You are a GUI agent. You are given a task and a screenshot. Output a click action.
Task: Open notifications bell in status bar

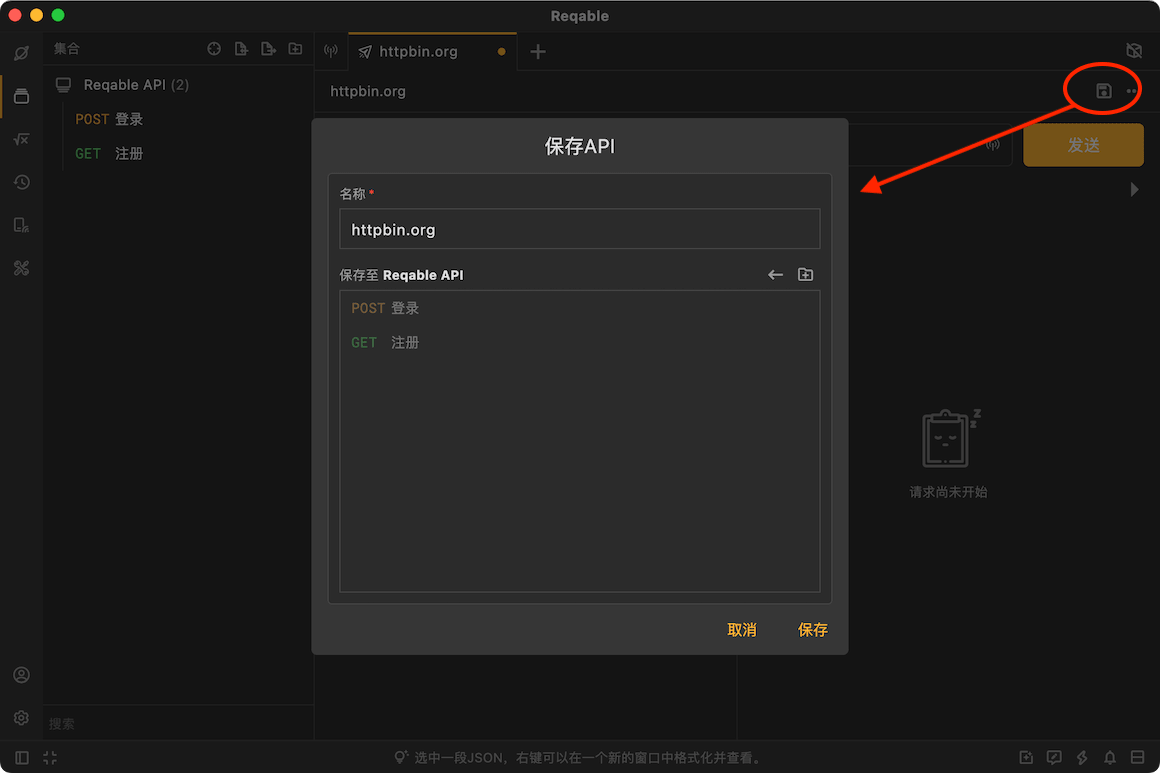tap(1110, 757)
